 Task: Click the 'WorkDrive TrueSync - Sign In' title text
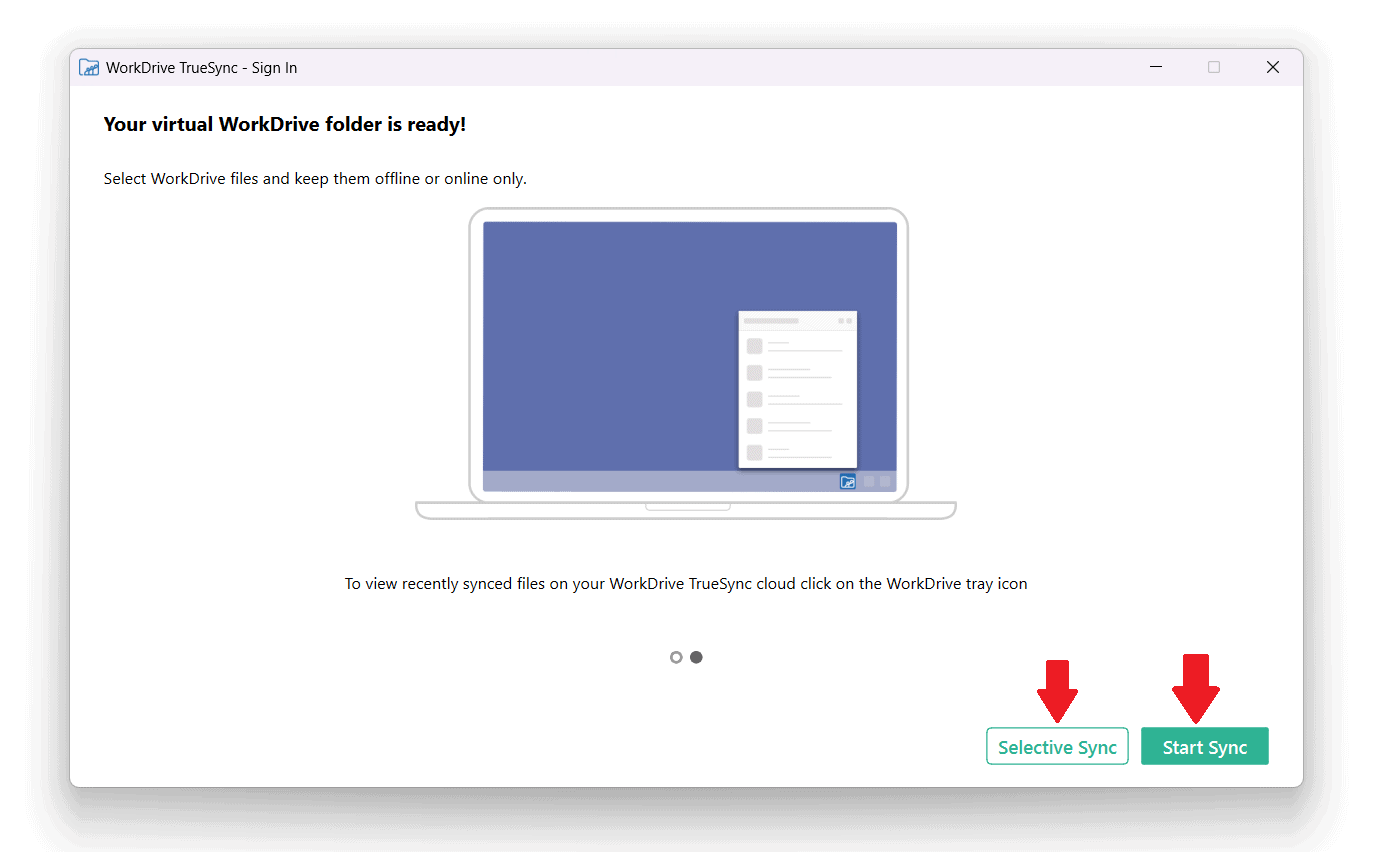pos(201,68)
